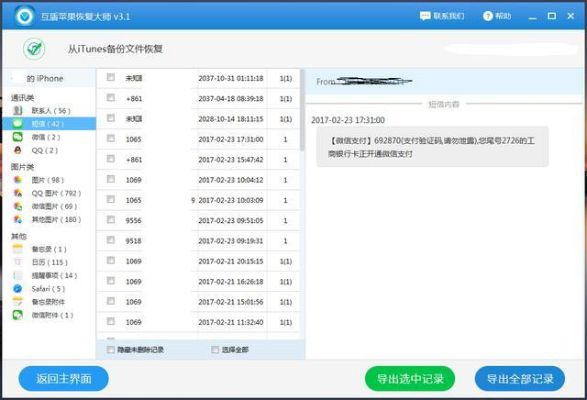
Task: Click the app logo icon in title bar
Action: coord(25,16)
